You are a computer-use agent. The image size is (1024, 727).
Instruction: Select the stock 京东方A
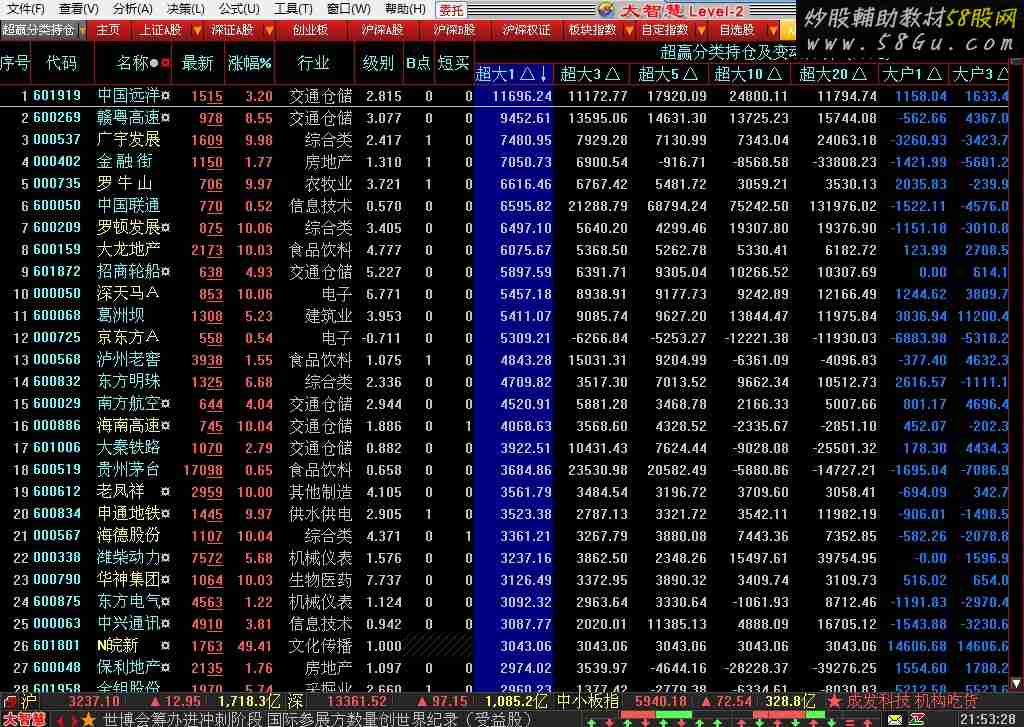tap(128, 338)
